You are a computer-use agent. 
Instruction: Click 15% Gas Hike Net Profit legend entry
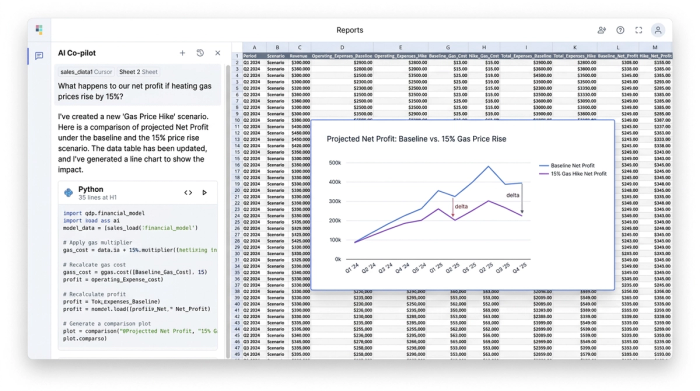[573, 174]
